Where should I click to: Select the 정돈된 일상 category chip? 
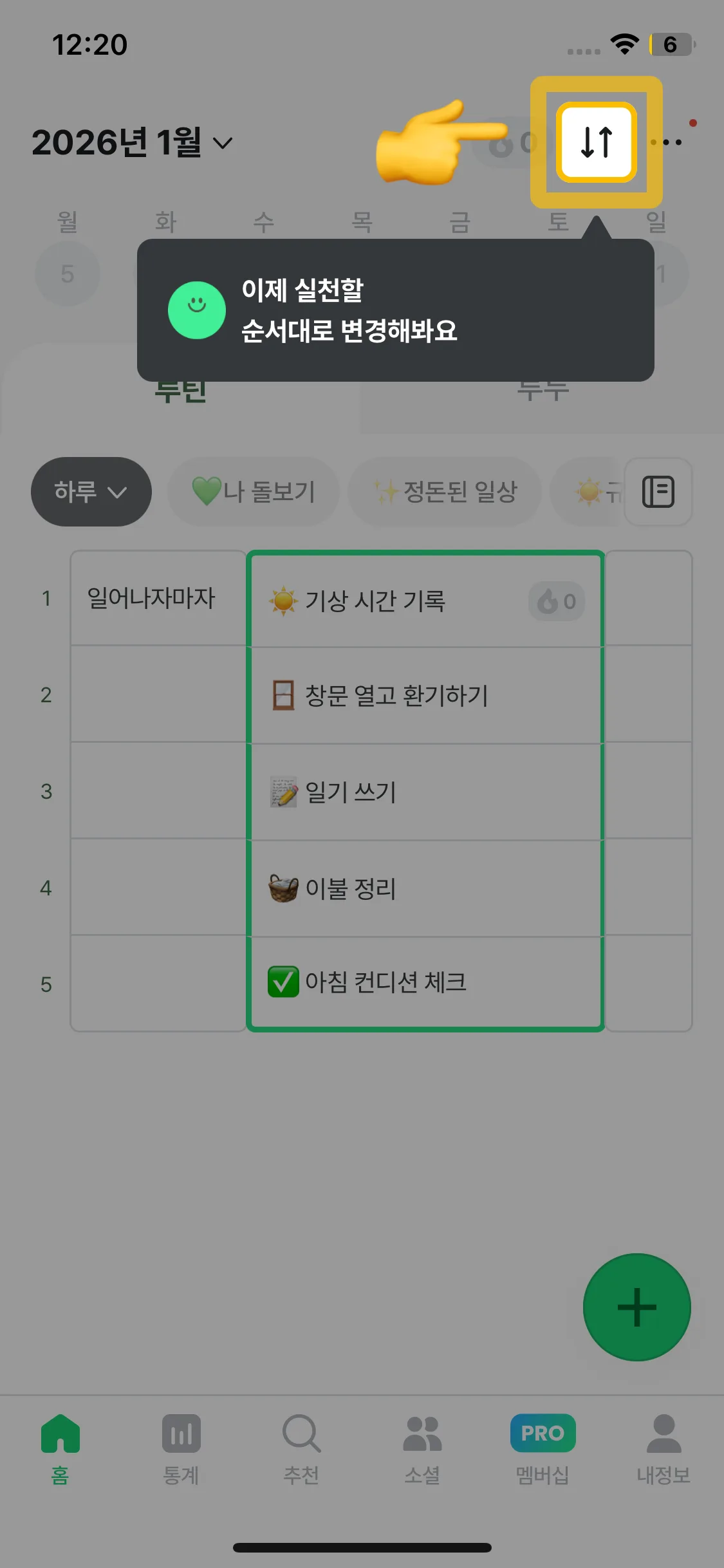(x=445, y=492)
